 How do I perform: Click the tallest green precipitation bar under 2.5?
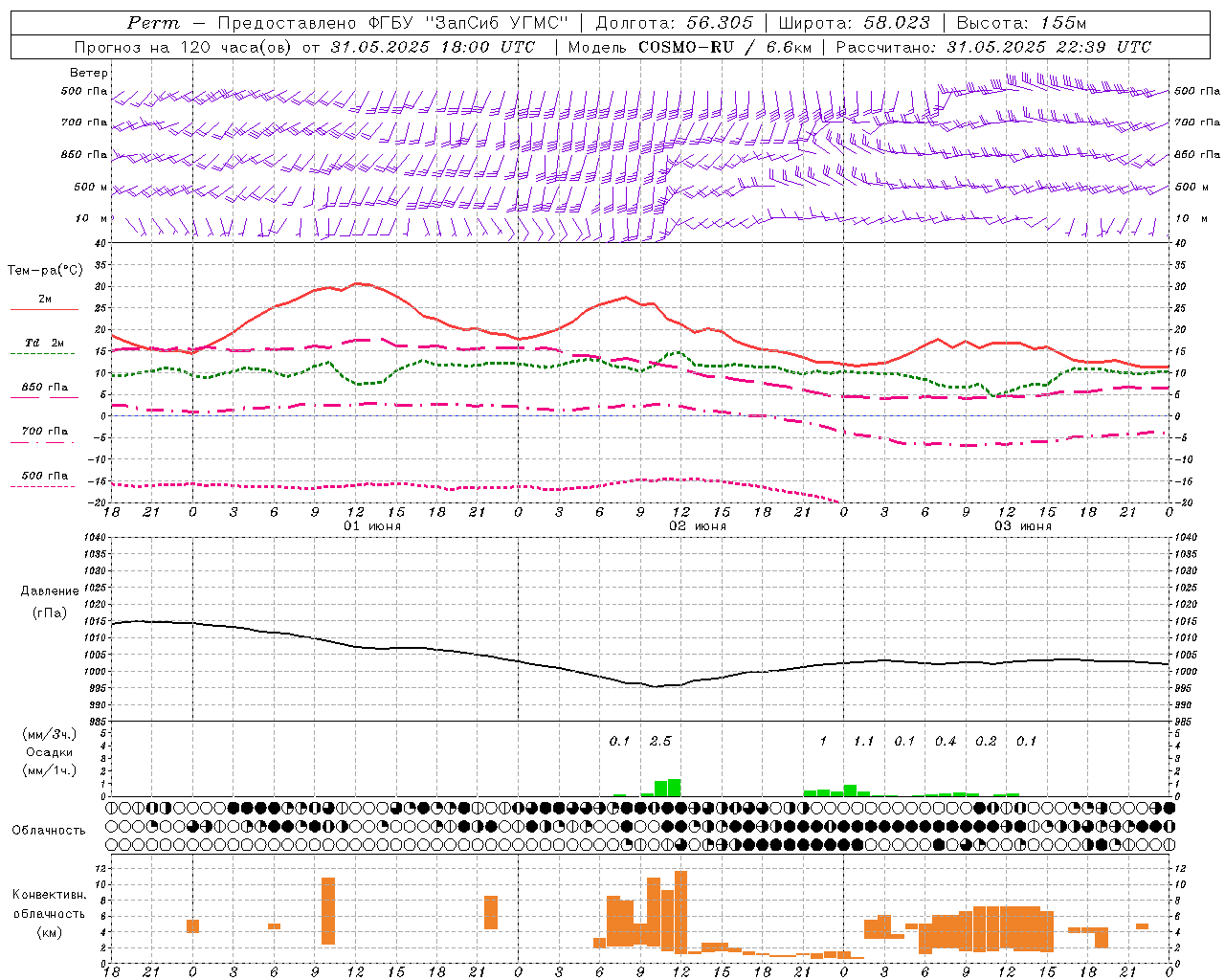coord(675,788)
